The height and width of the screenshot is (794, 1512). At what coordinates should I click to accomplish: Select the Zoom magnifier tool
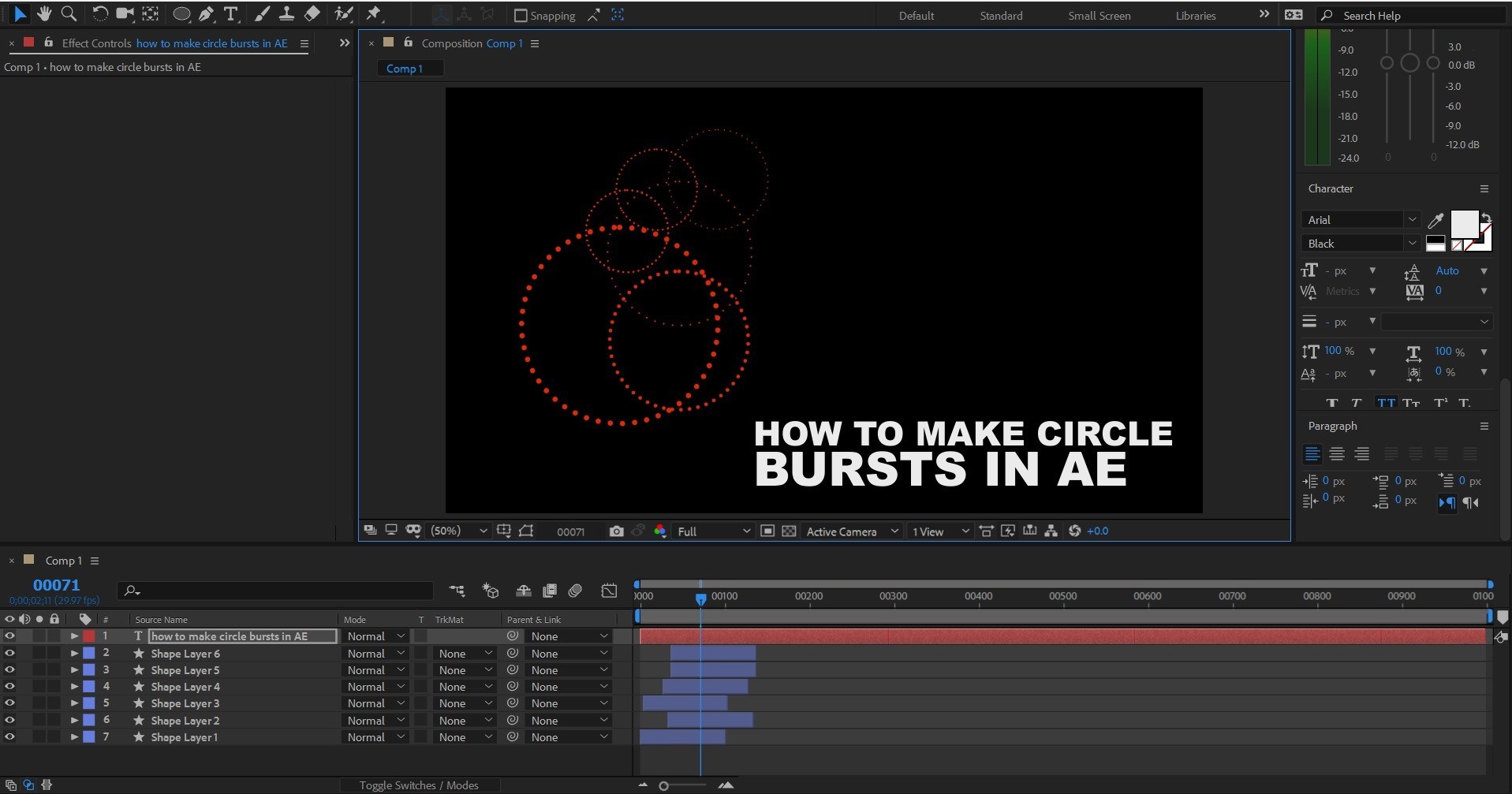pyautogui.click(x=69, y=13)
